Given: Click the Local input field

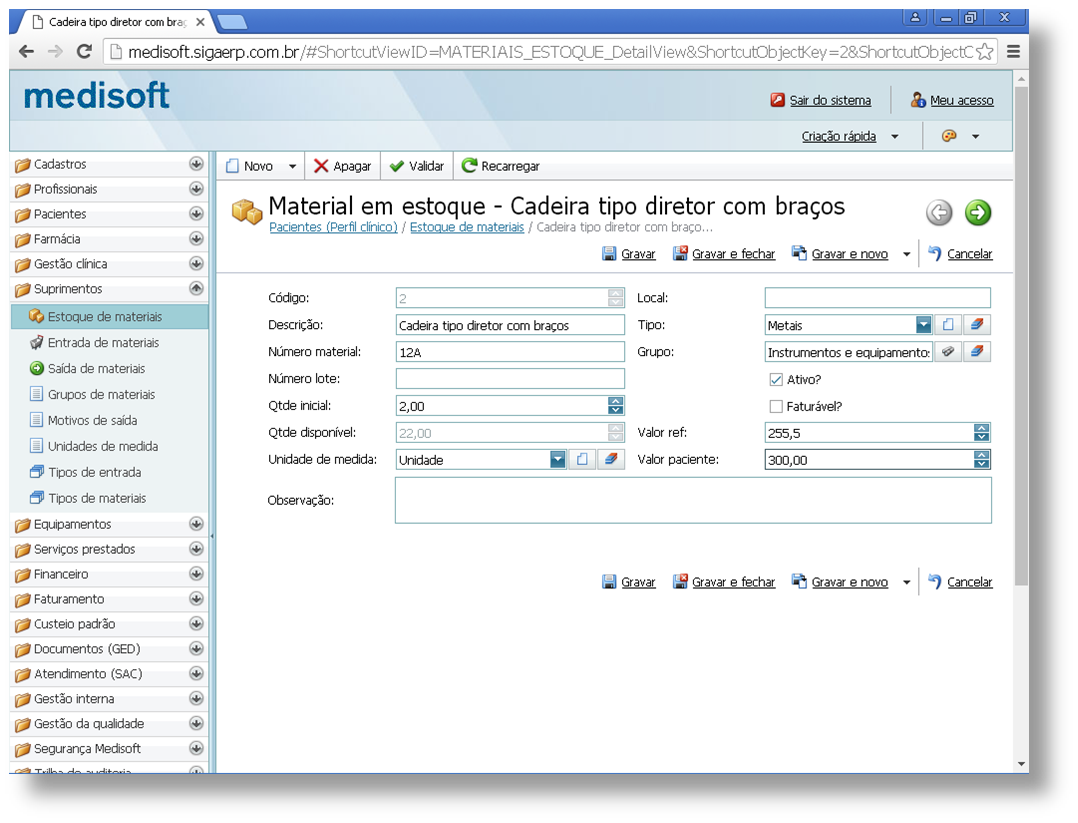Looking at the screenshot, I should click(x=877, y=298).
